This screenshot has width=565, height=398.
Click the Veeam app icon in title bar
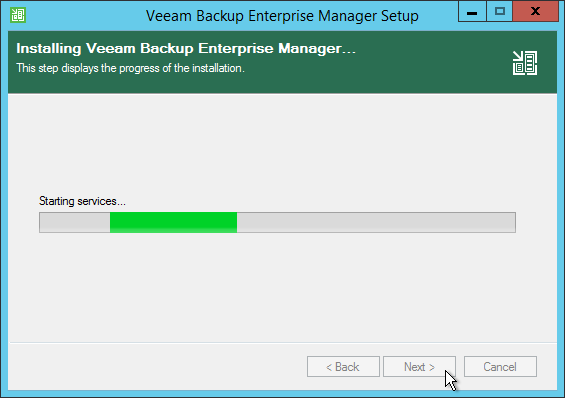(18, 15)
